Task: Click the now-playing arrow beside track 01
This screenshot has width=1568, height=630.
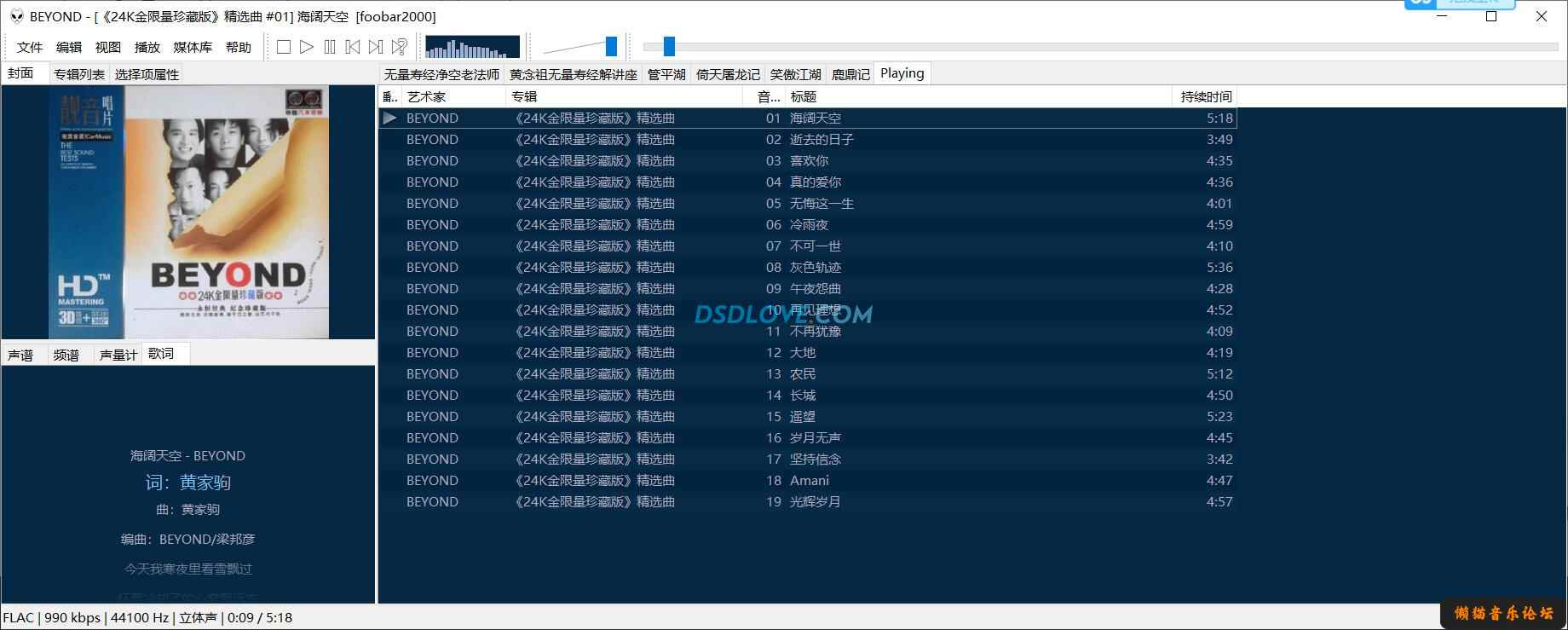Action: click(389, 118)
